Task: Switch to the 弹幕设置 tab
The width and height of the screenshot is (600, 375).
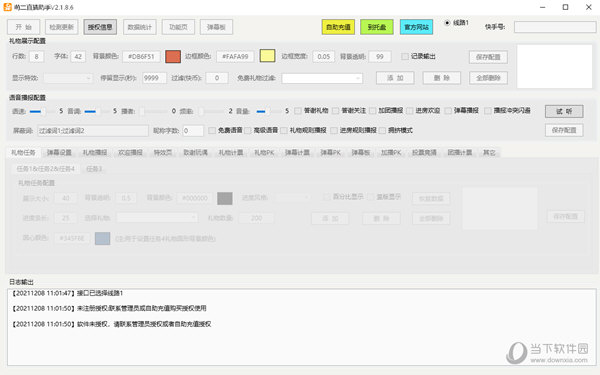Action: pos(59,153)
